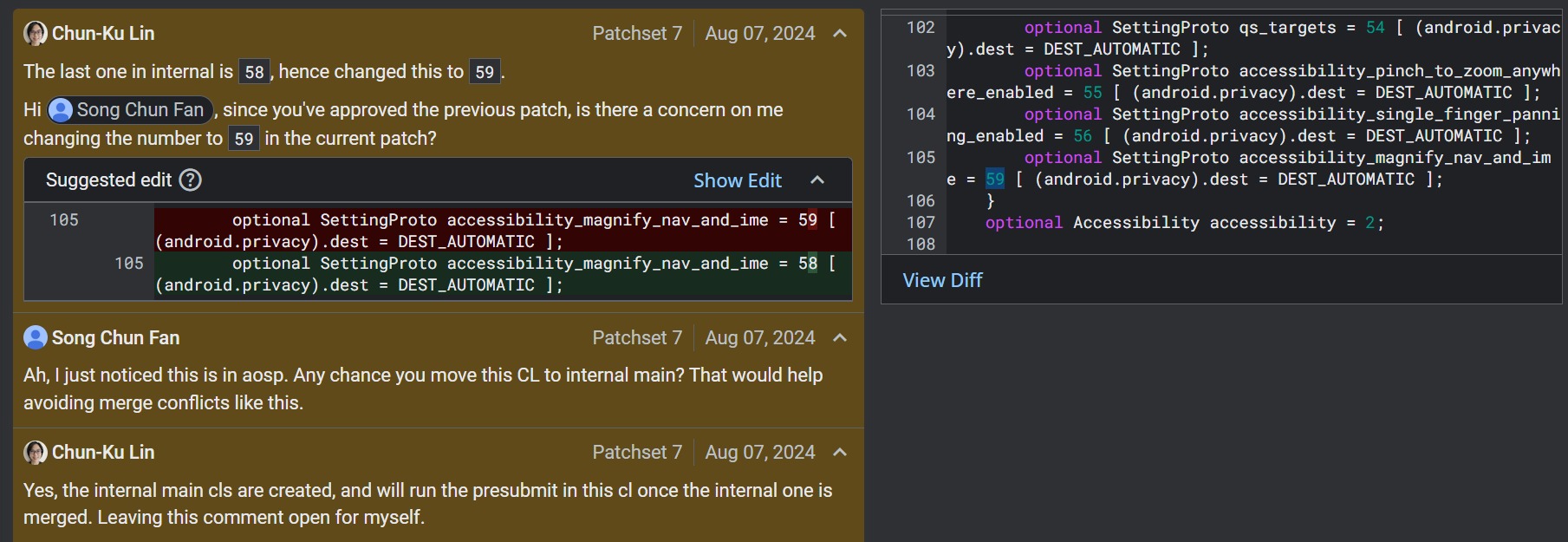Click Patchset 7 label on first comment
Image resolution: width=1568 pixels, height=542 pixels.
[637, 34]
